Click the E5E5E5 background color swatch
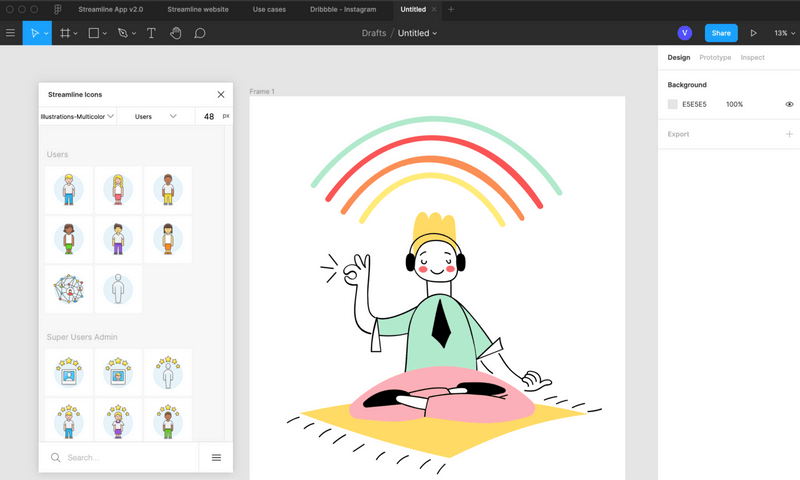 [x=673, y=104]
